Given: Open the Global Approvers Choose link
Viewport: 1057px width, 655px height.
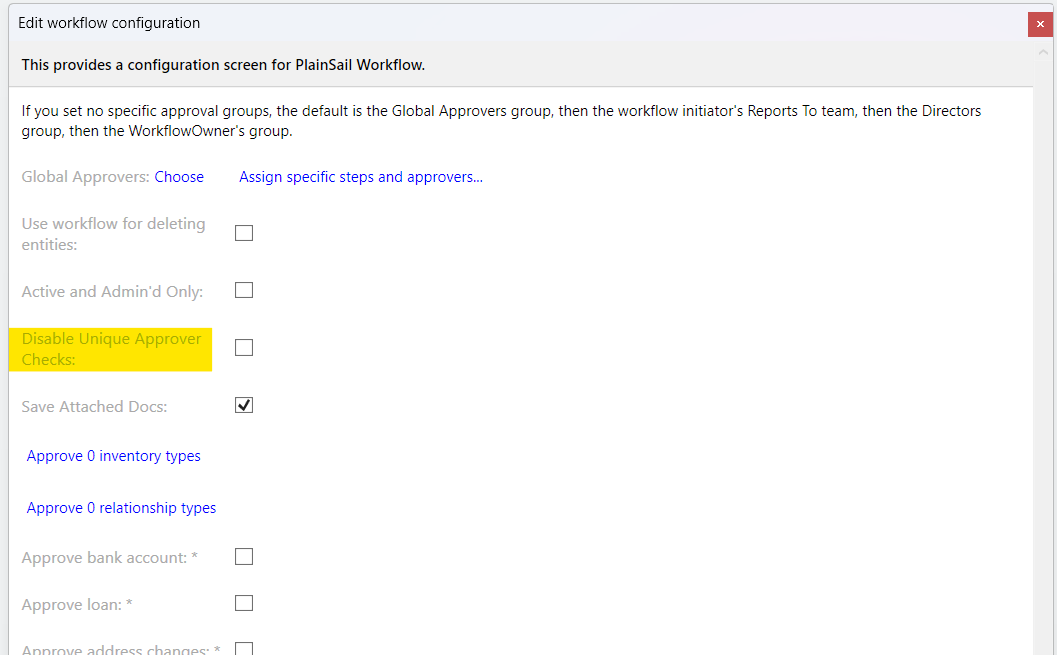Looking at the screenshot, I should coord(179,177).
